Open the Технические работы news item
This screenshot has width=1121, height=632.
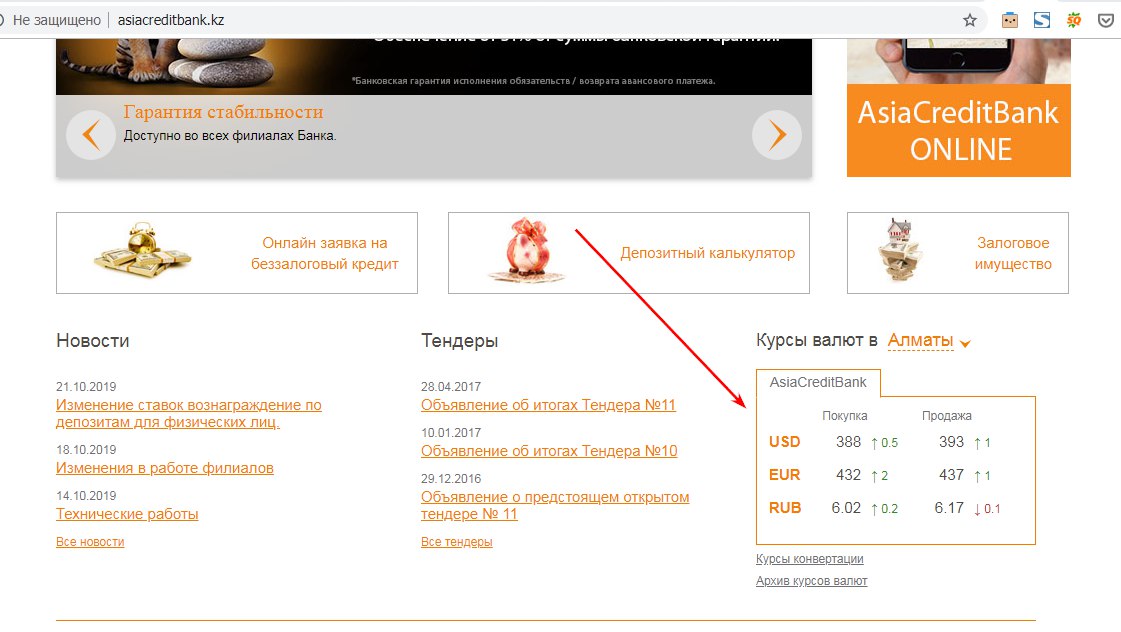[x=127, y=514]
